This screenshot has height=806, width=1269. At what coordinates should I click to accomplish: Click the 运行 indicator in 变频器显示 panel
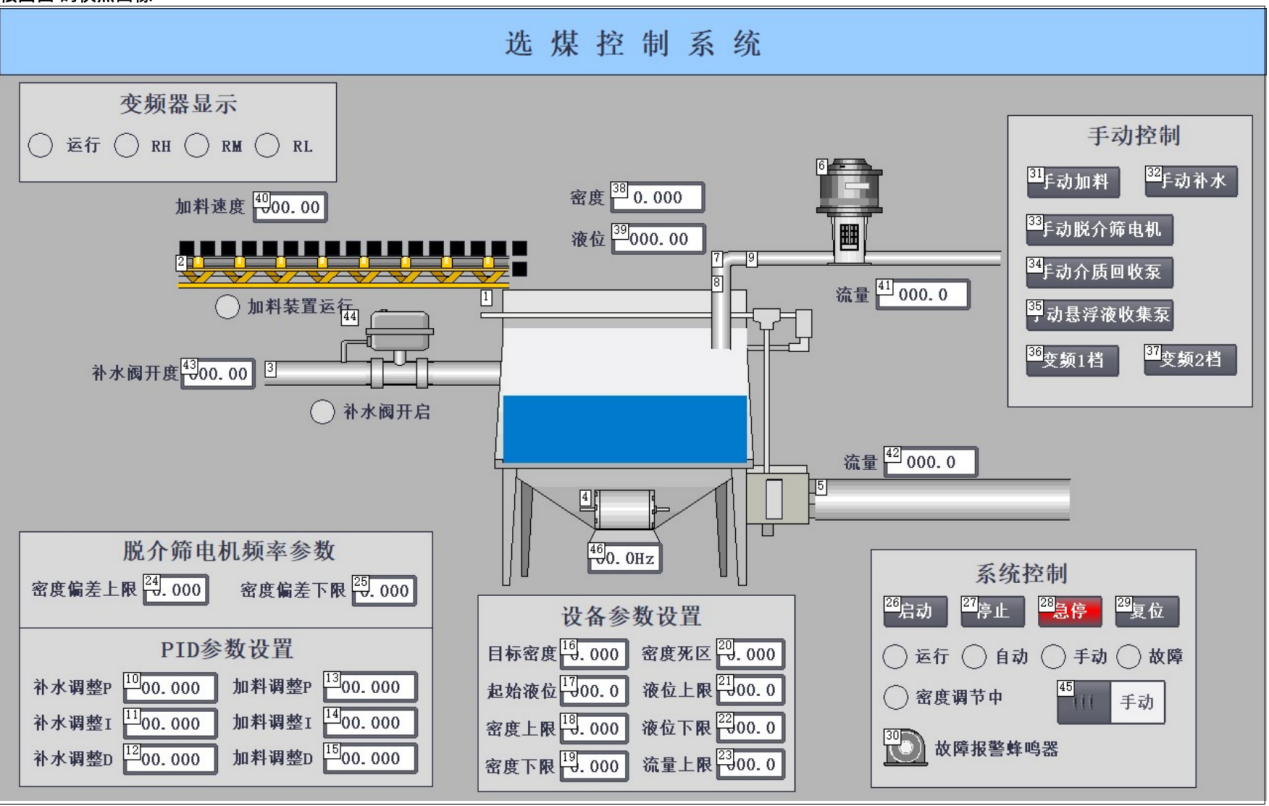39,145
